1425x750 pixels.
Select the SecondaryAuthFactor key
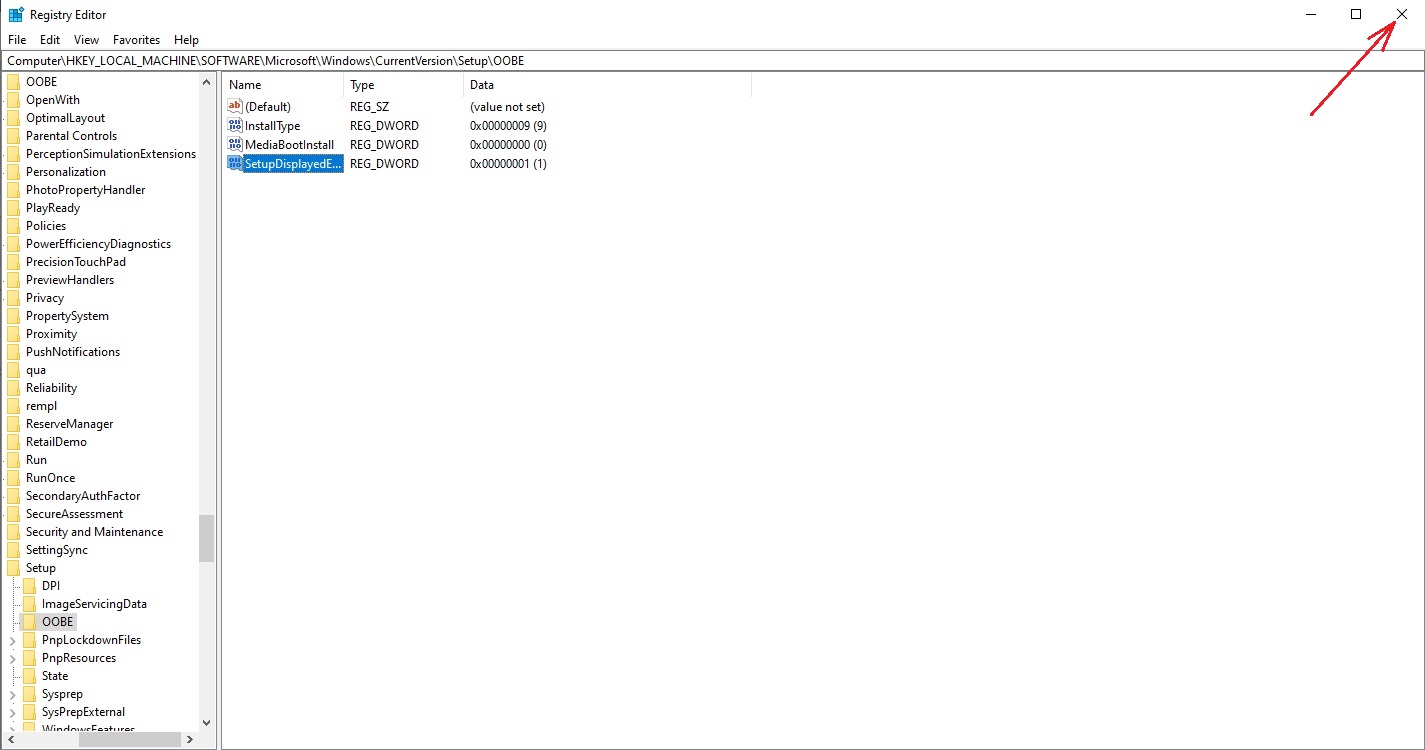pyautogui.click(x=83, y=496)
